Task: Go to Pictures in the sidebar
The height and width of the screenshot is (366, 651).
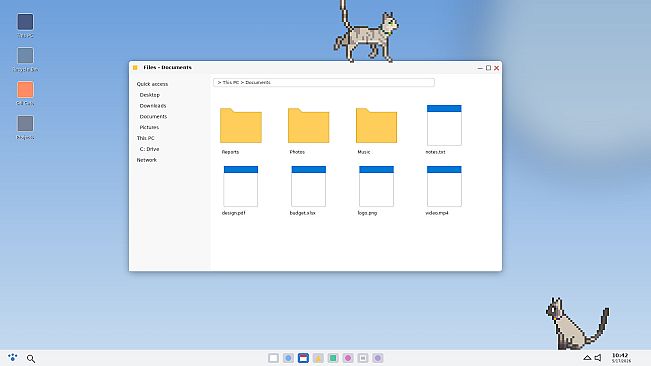Action: [x=149, y=127]
